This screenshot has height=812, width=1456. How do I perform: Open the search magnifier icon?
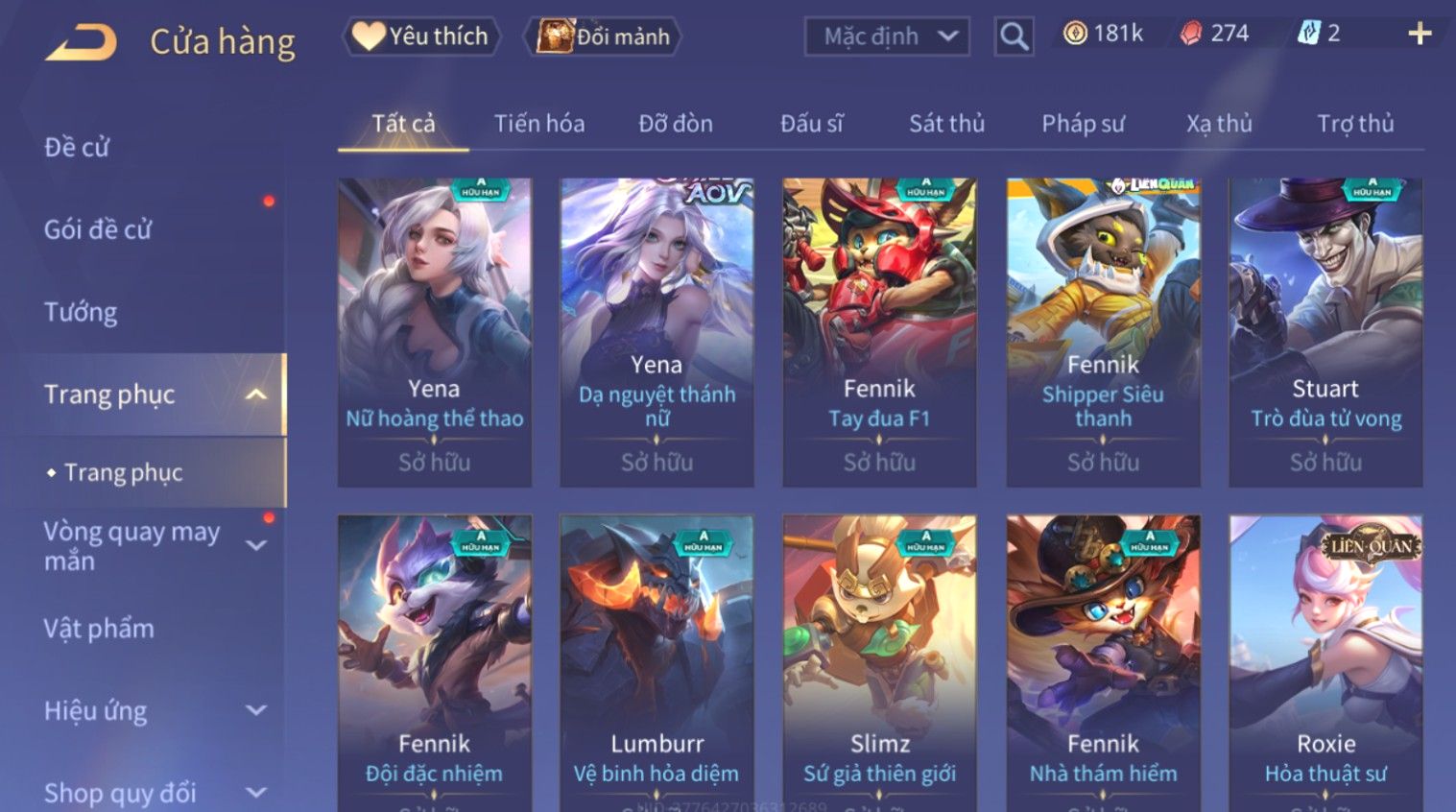pyautogui.click(x=1014, y=36)
